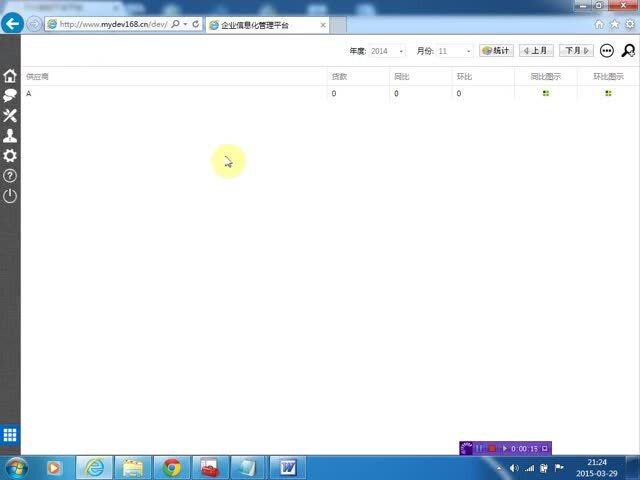Open the app grid menu icon

[10, 435]
